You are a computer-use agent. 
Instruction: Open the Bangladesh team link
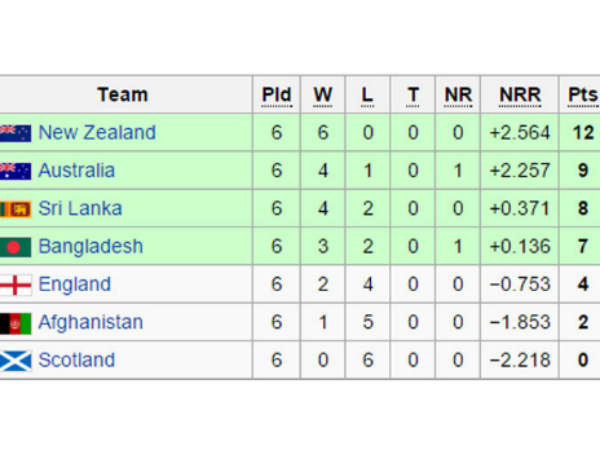coord(90,247)
